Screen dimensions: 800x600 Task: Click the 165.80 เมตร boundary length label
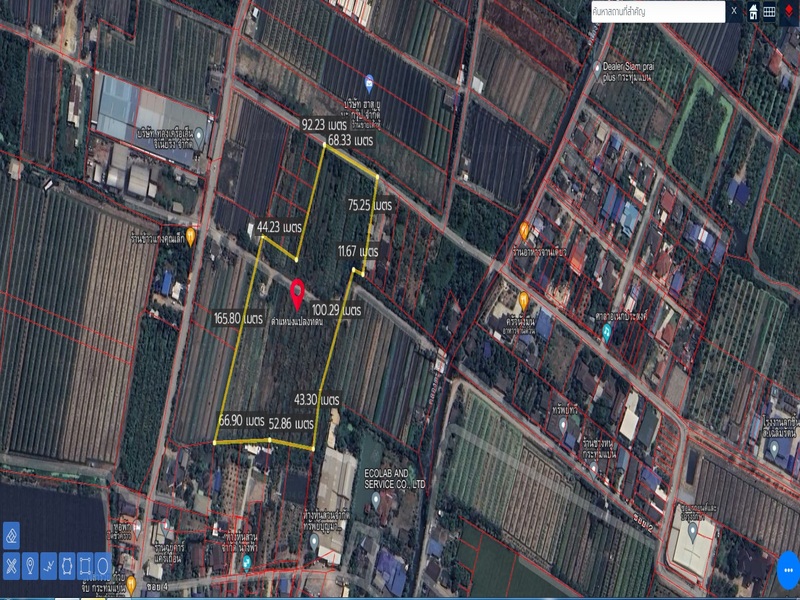click(238, 319)
